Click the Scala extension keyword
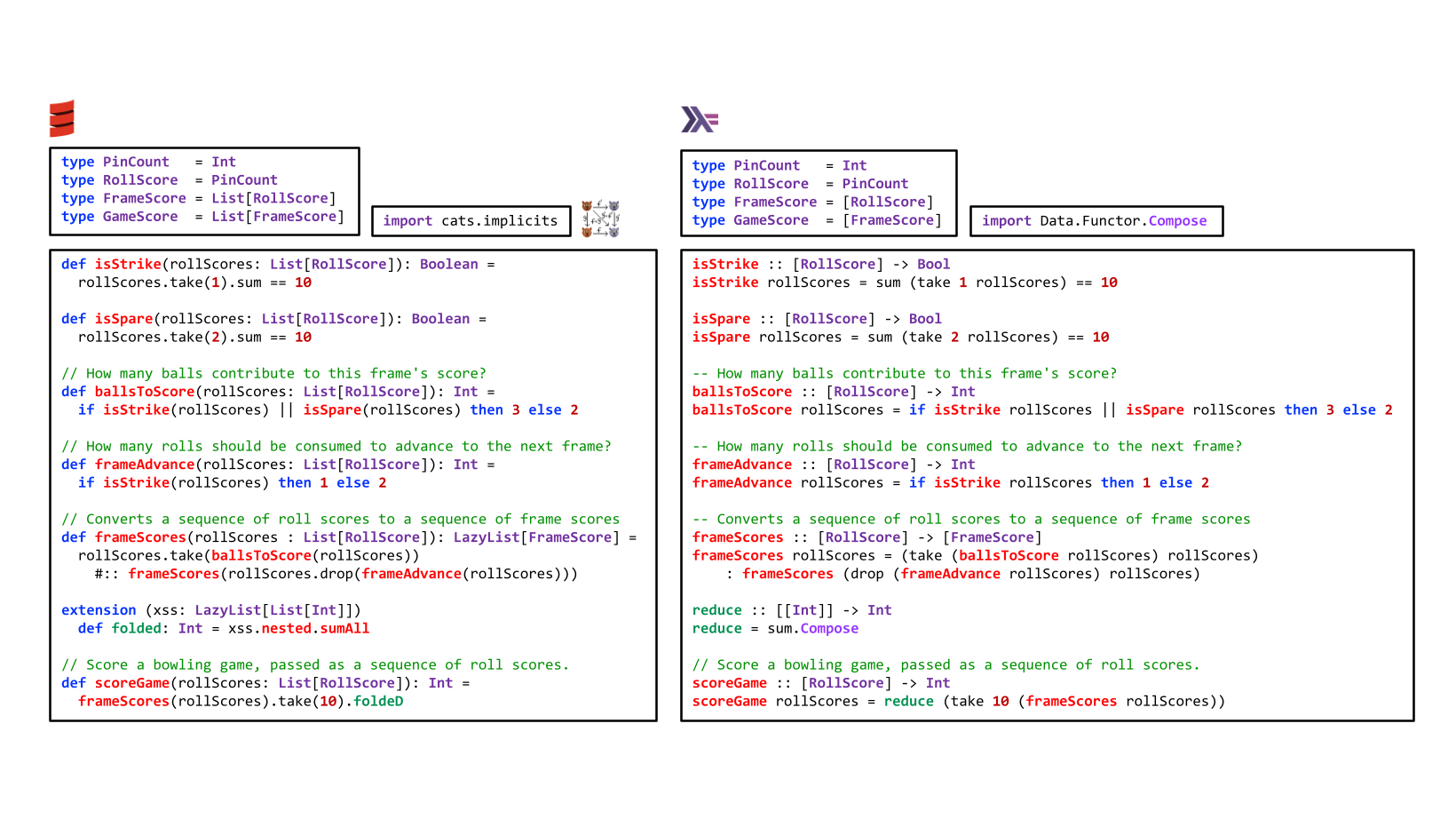Image resolution: width=1456 pixels, height=819 pixels. (x=99, y=610)
